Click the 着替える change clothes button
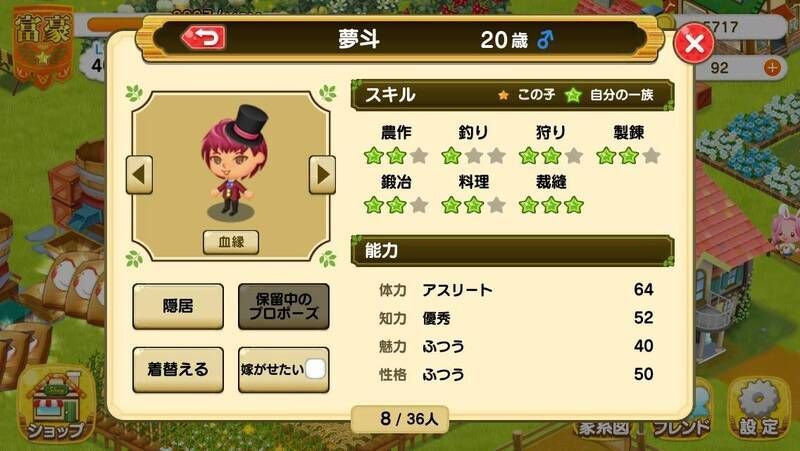 coord(178,369)
